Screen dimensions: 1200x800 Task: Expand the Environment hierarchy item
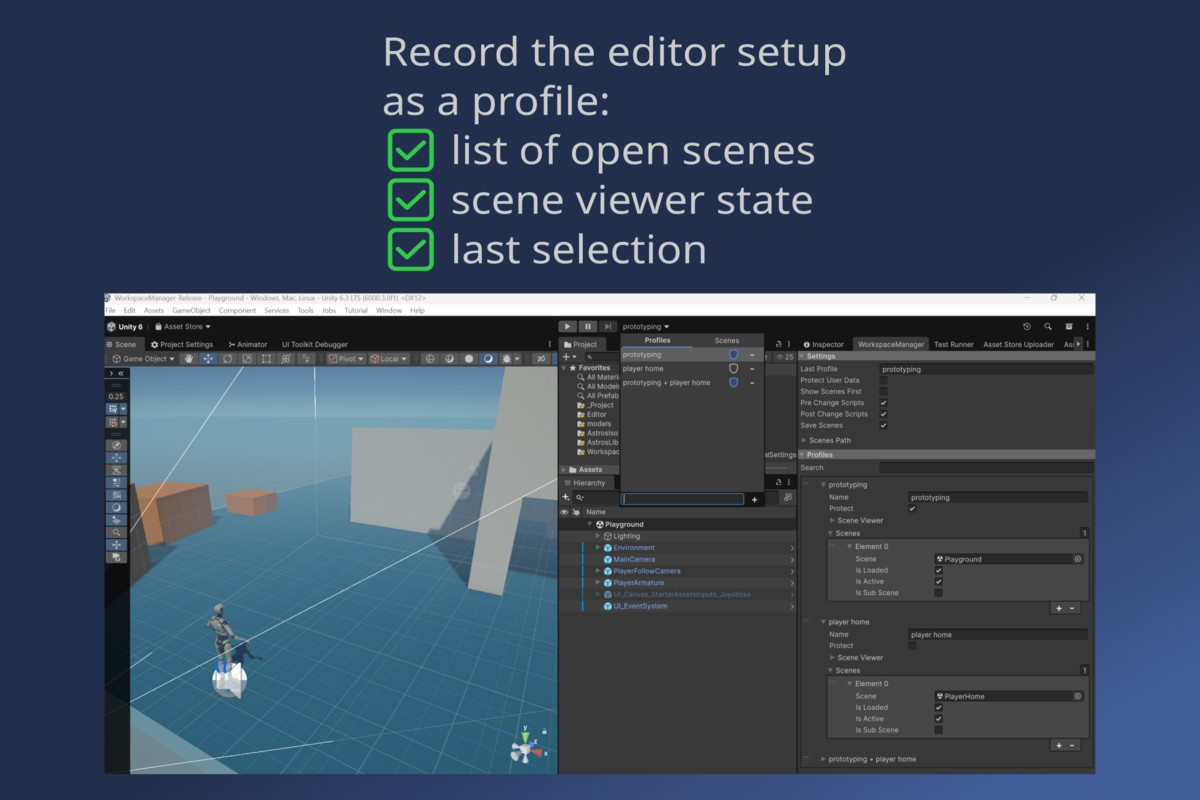[x=598, y=548]
